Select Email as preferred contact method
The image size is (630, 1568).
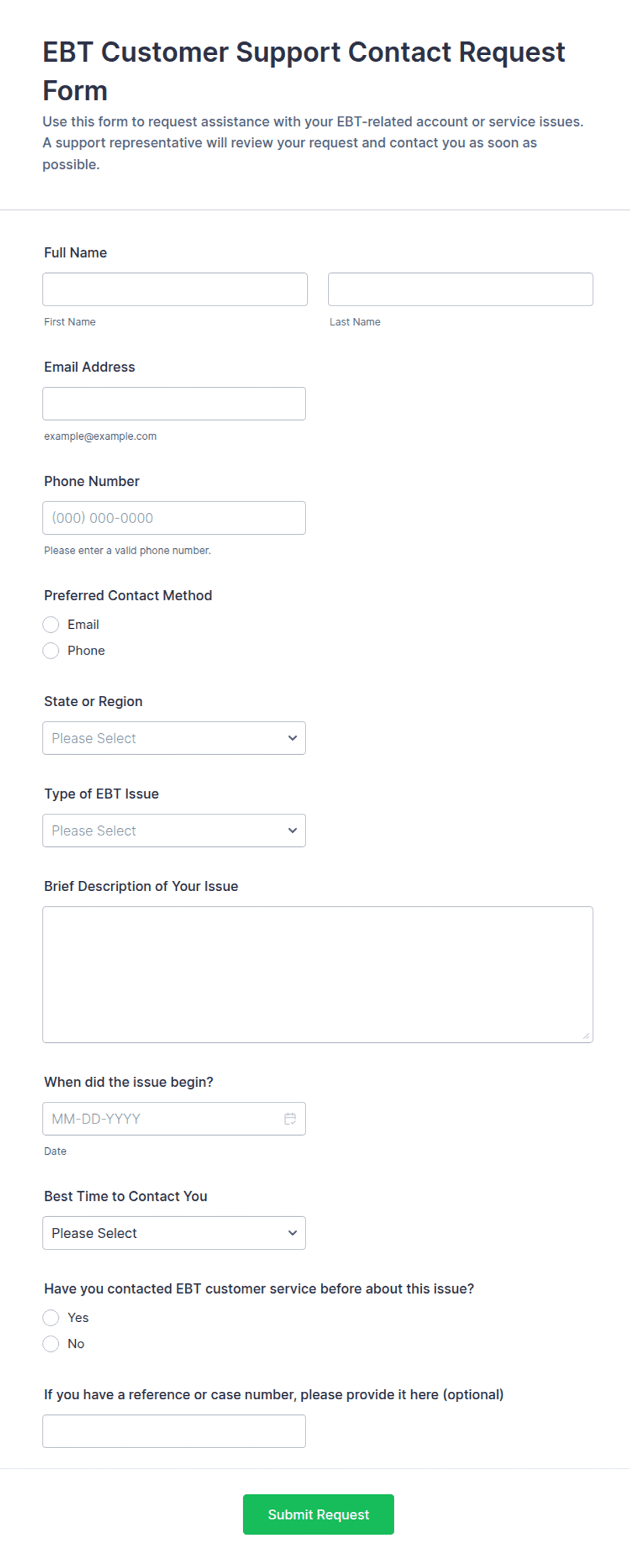pyautogui.click(x=51, y=624)
